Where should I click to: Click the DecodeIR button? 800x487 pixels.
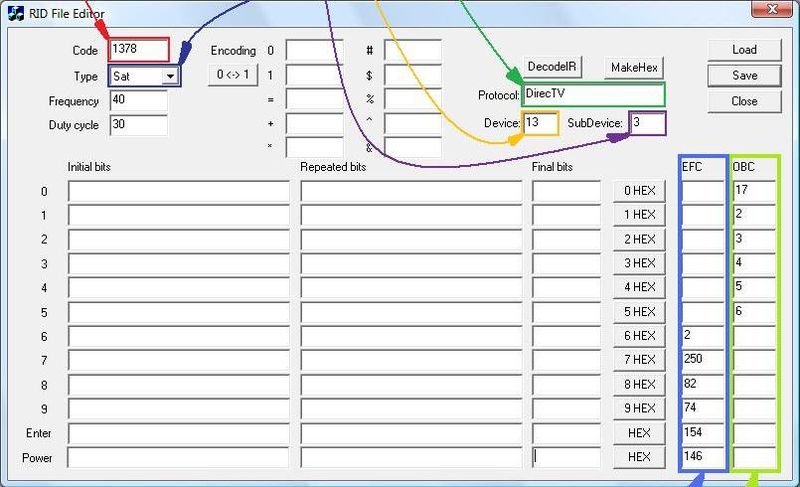tap(552, 67)
